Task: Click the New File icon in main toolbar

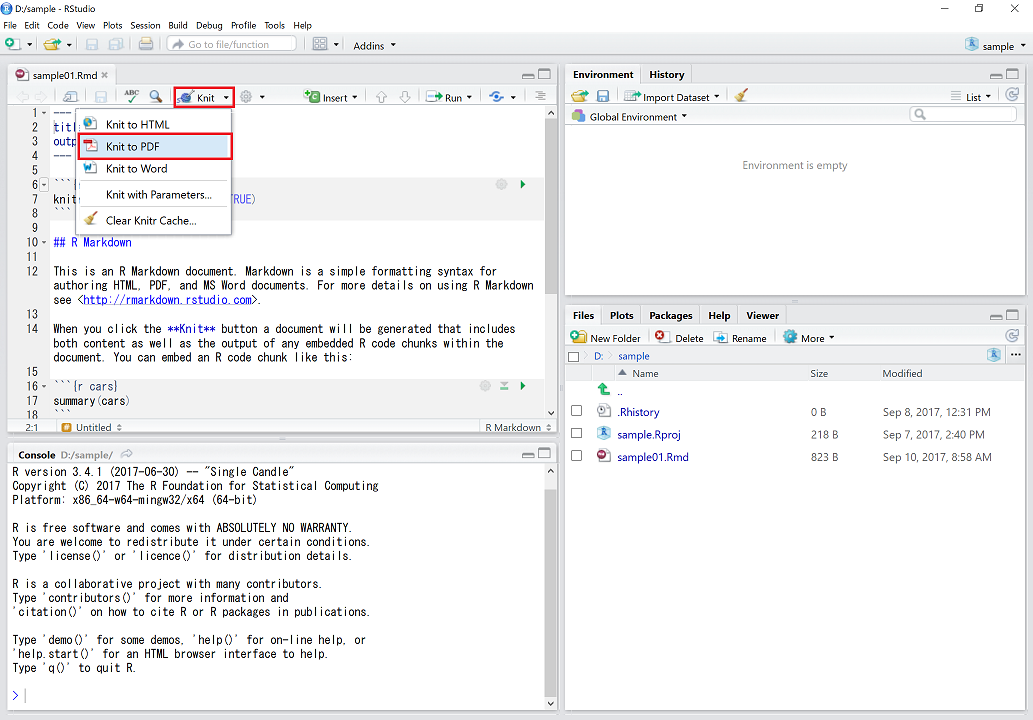Action: click(12, 44)
